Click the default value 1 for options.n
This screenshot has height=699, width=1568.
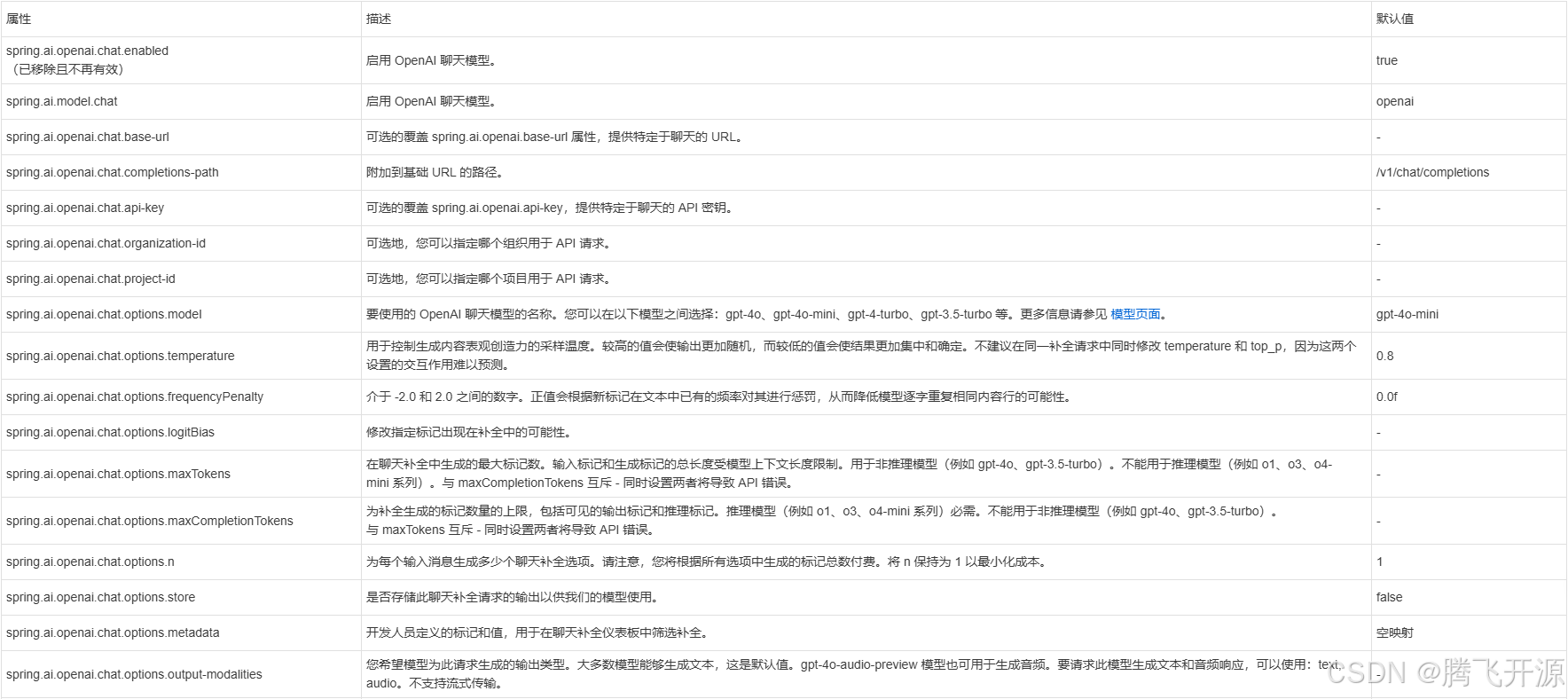pyautogui.click(x=1379, y=562)
